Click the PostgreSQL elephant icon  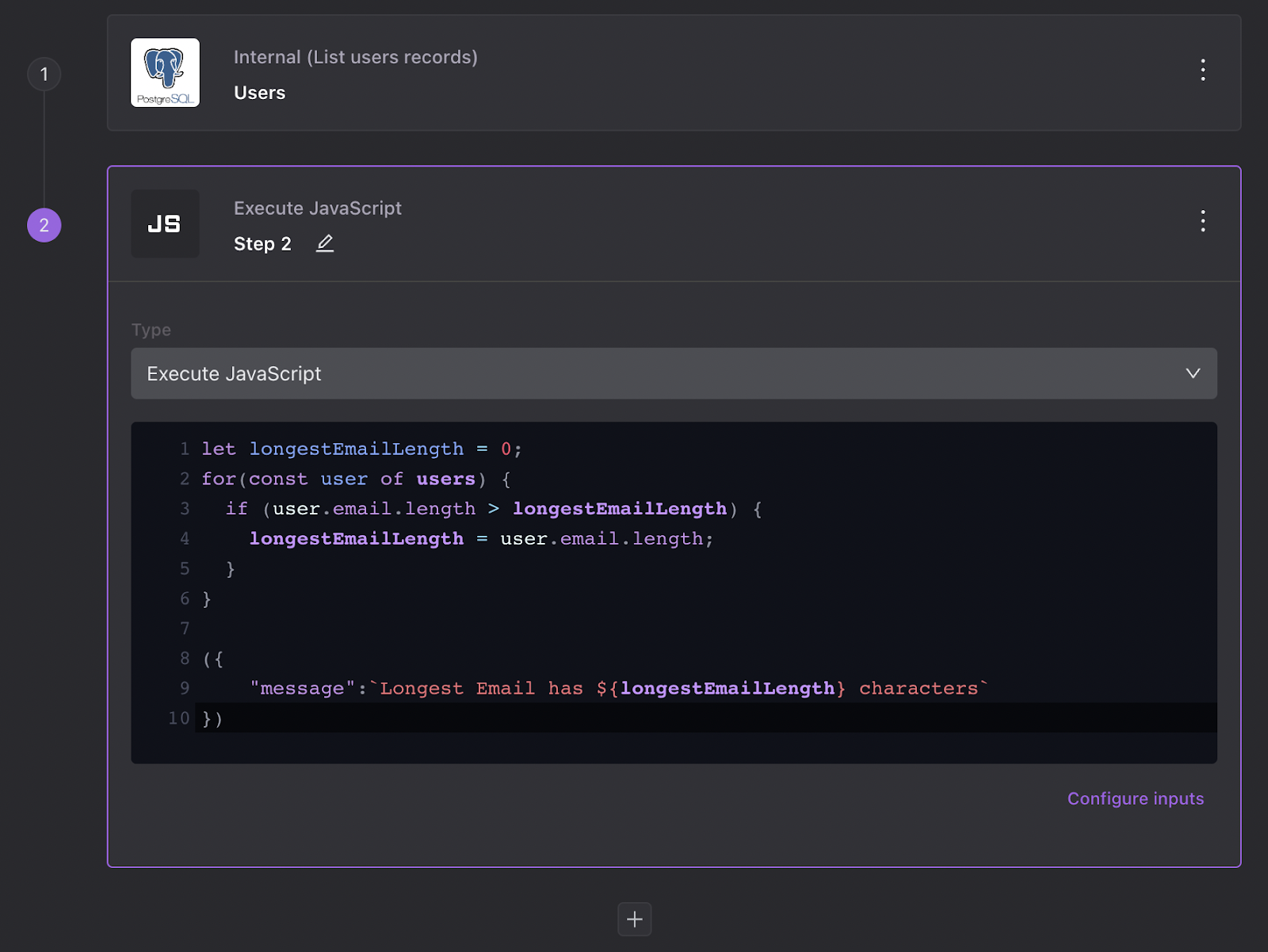pyautogui.click(x=165, y=72)
